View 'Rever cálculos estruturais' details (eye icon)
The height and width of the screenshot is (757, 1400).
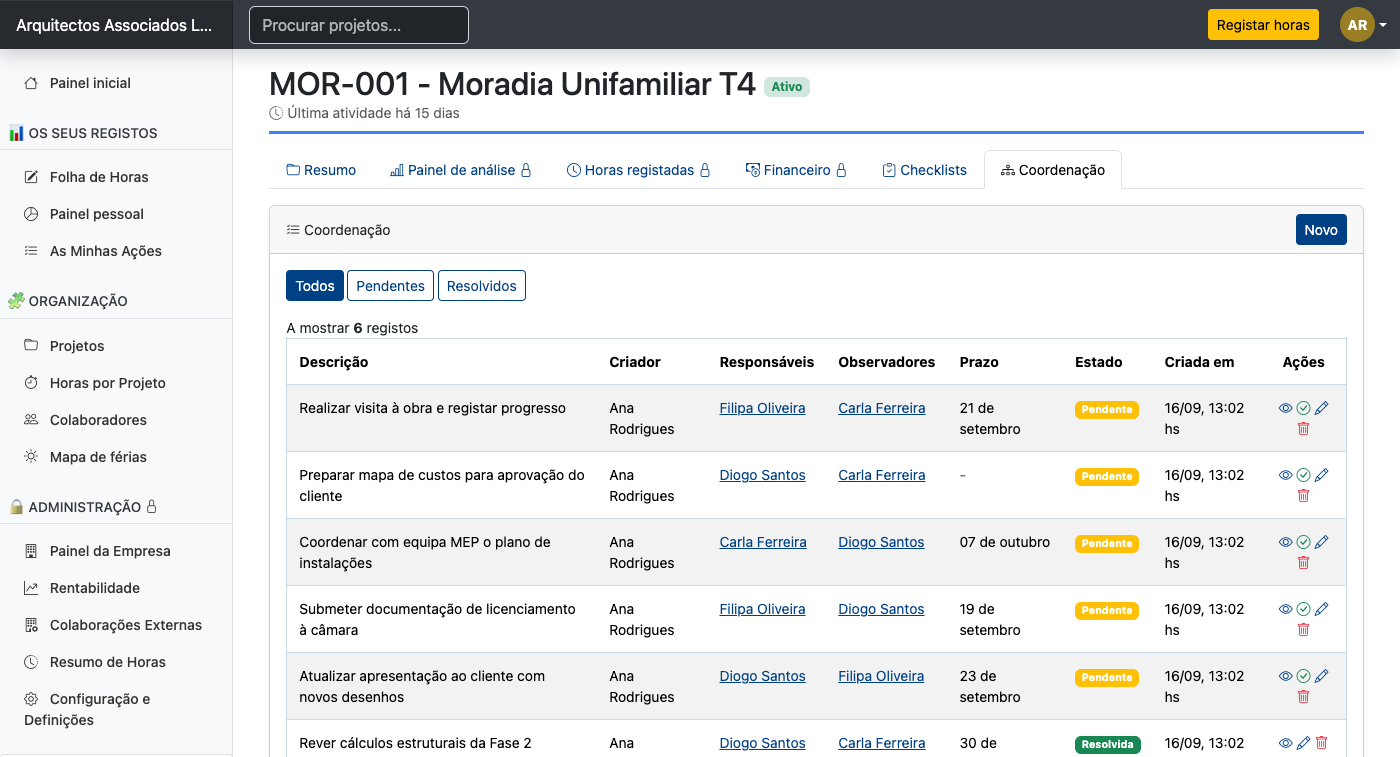[x=1286, y=743]
